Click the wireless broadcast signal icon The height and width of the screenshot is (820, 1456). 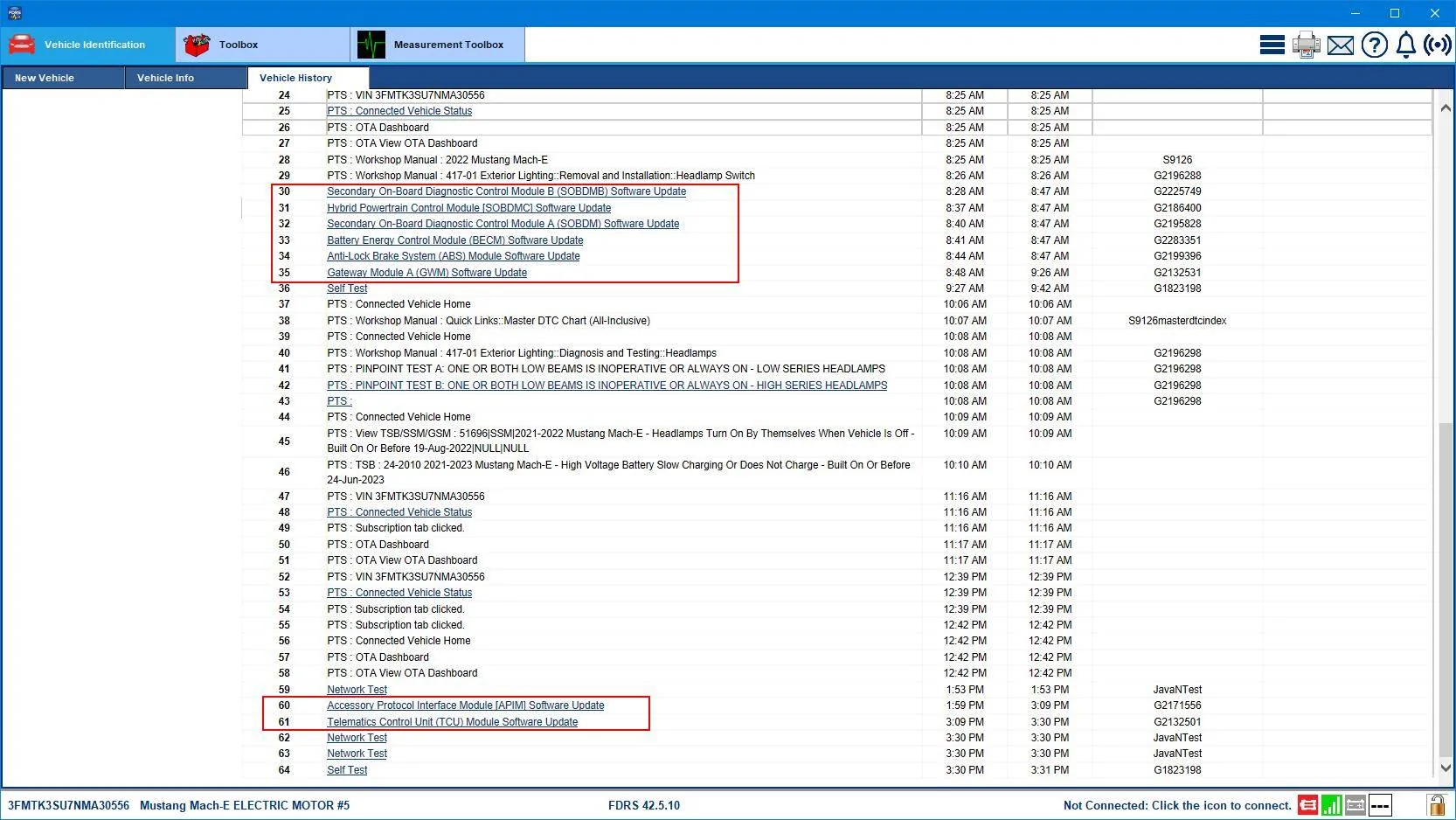click(1437, 45)
